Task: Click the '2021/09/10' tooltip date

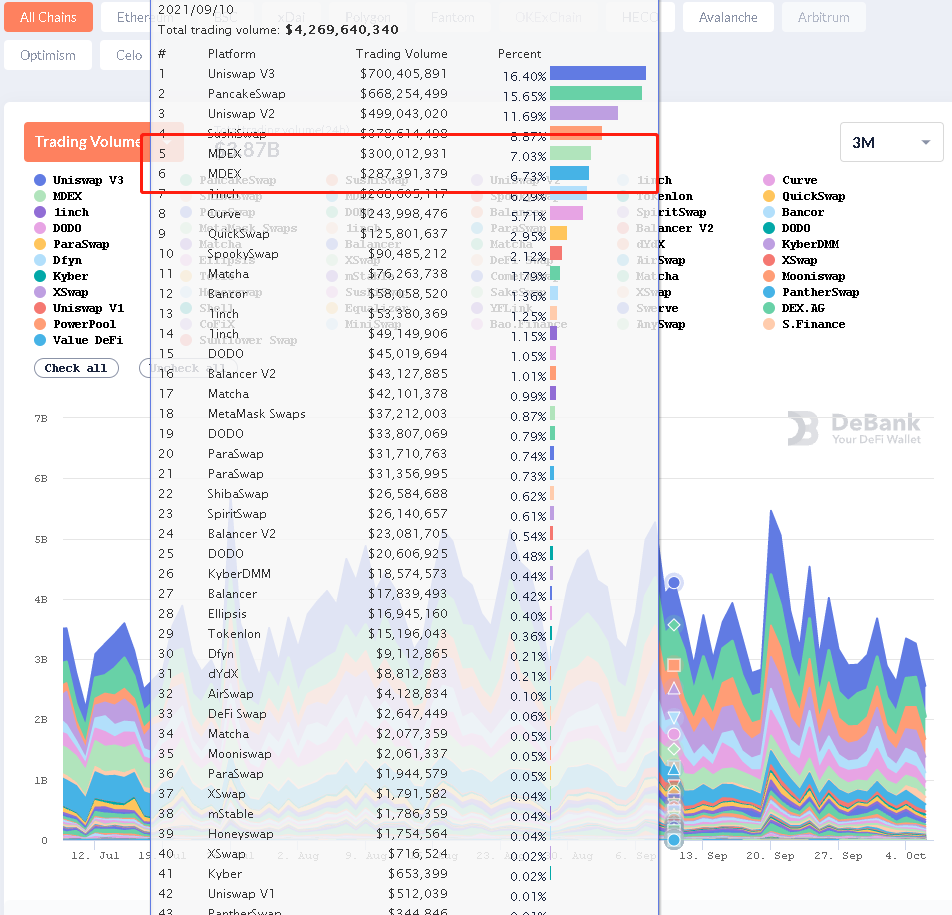Action: (x=196, y=10)
